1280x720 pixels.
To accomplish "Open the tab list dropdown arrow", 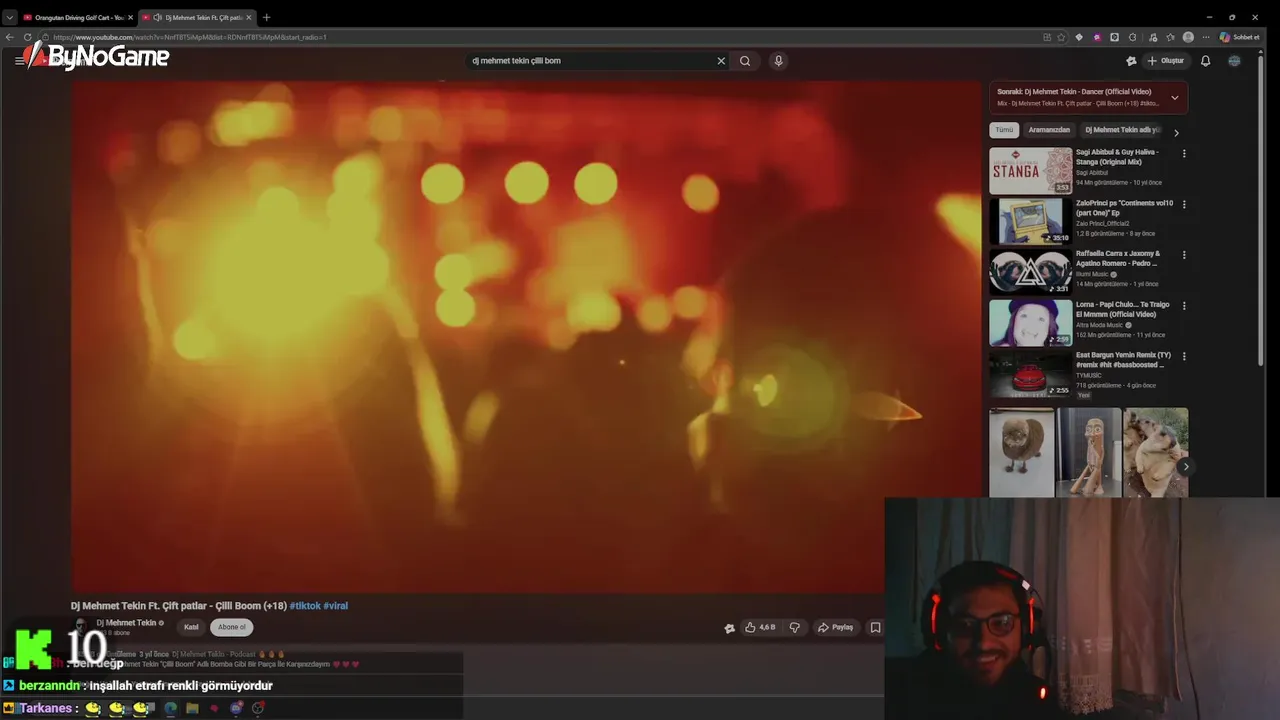I will 10,17.
